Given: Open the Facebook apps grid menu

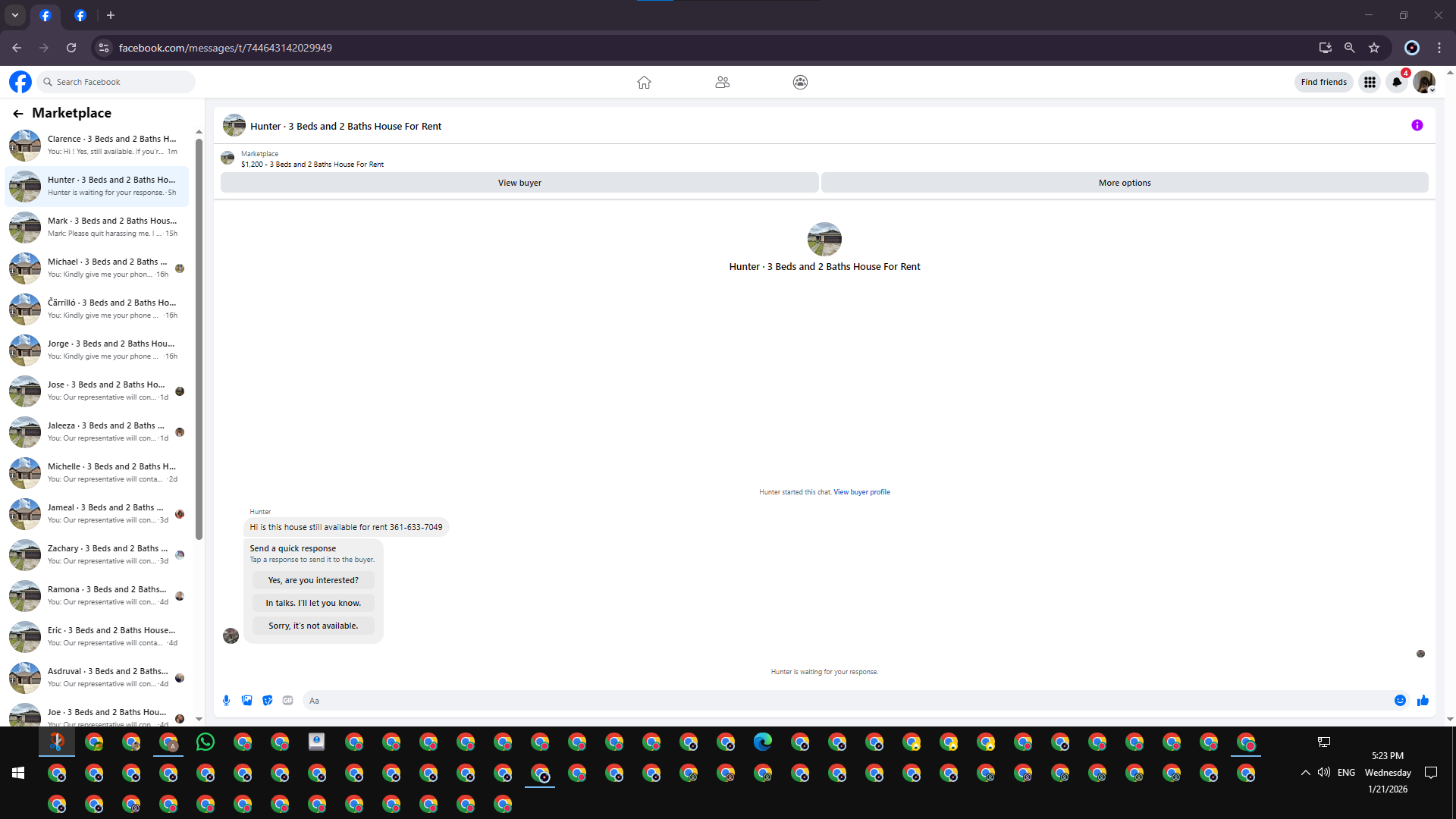Looking at the screenshot, I should tap(1370, 82).
